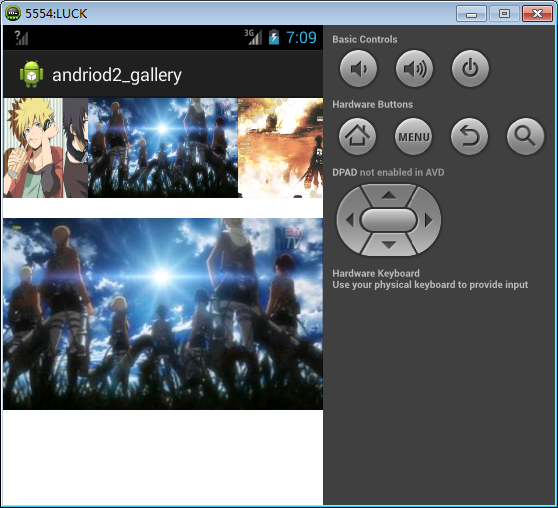Click the emulator window icon in title bar
The height and width of the screenshot is (508, 558).
[x=13, y=13]
